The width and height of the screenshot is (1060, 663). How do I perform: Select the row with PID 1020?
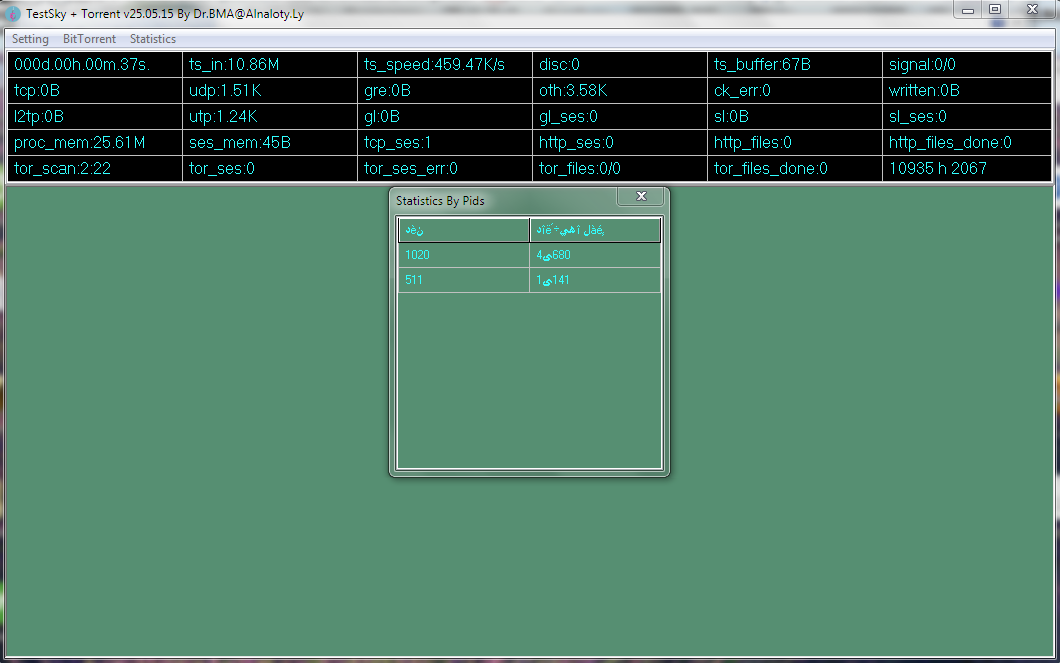click(463, 255)
